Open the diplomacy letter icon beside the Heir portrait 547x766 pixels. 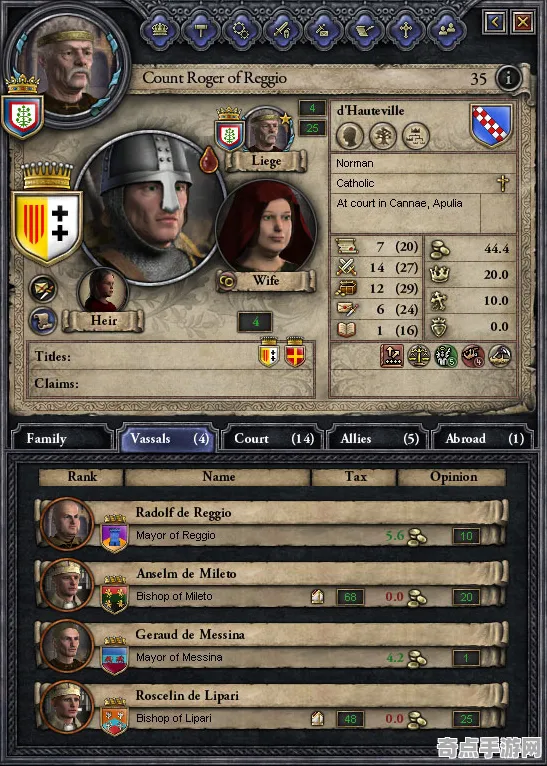point(43,289)
